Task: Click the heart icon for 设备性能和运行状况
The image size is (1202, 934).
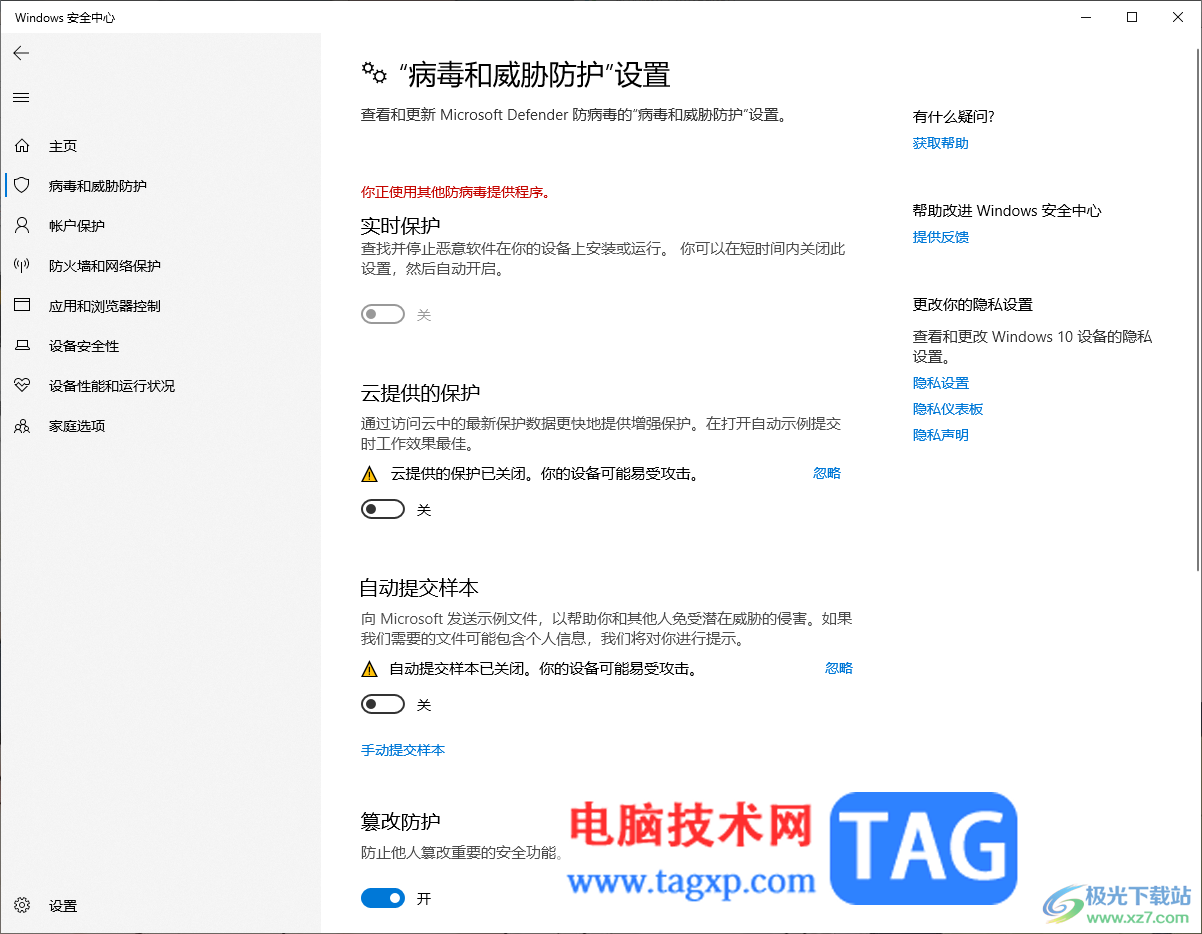Action: point(22,386)
